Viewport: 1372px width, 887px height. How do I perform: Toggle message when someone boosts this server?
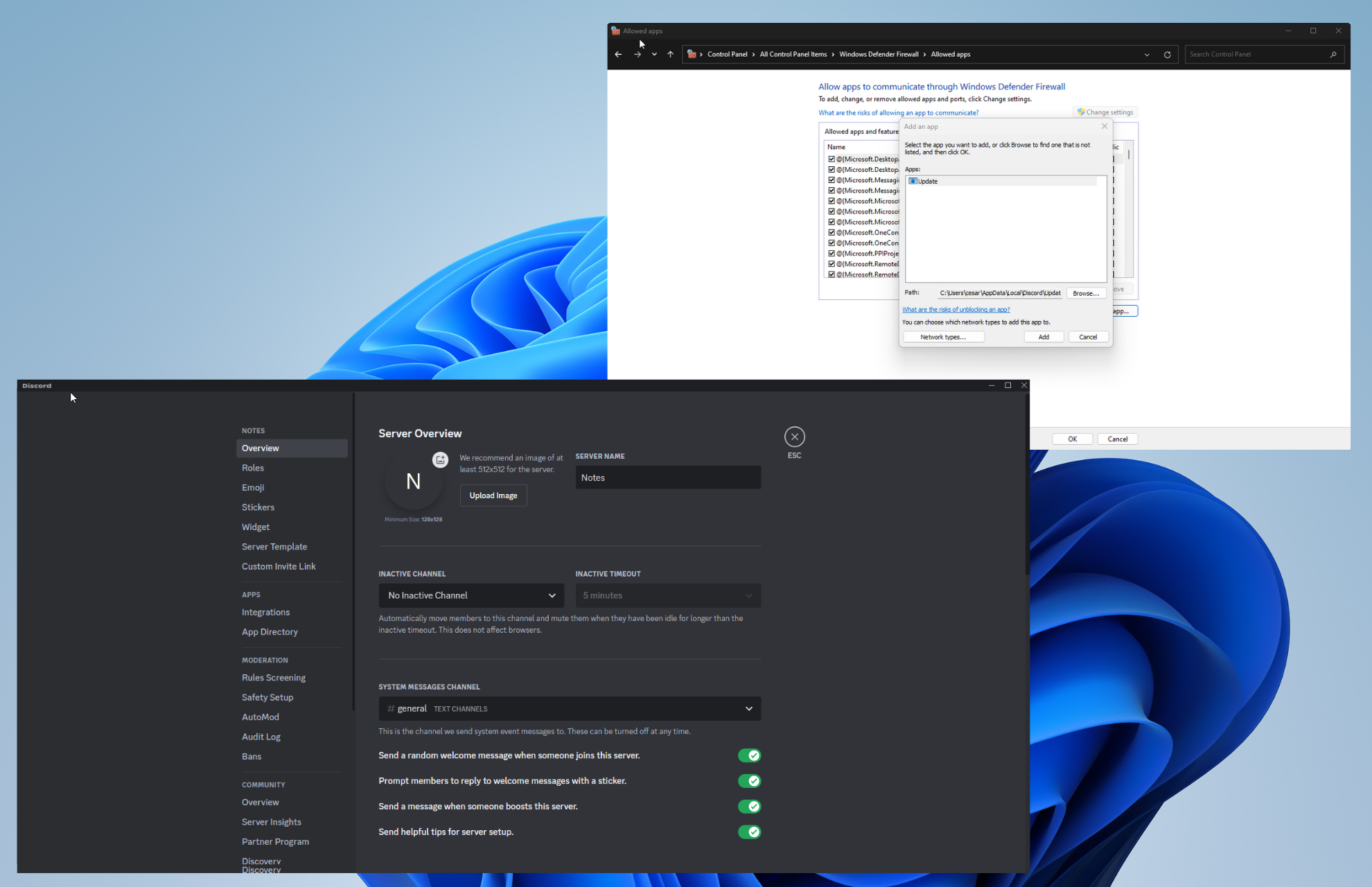[749, 807]
